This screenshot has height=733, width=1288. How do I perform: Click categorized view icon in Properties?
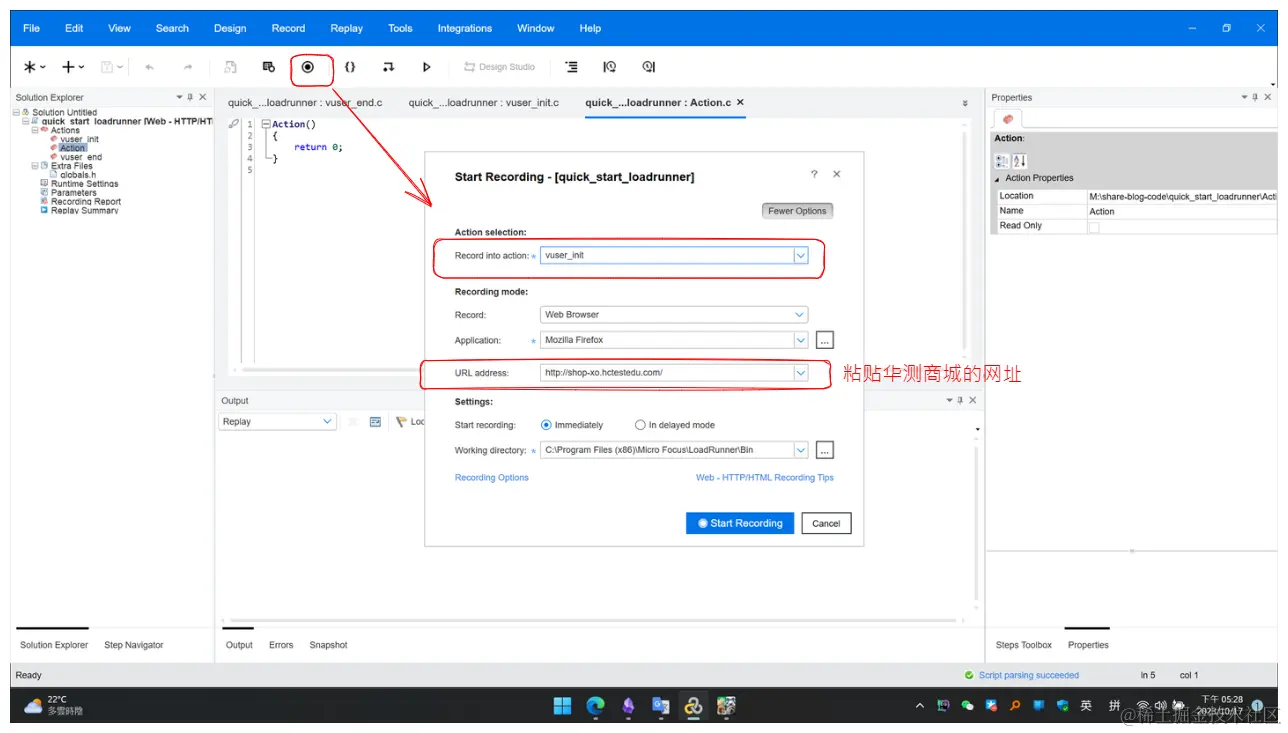(1001, 161)
